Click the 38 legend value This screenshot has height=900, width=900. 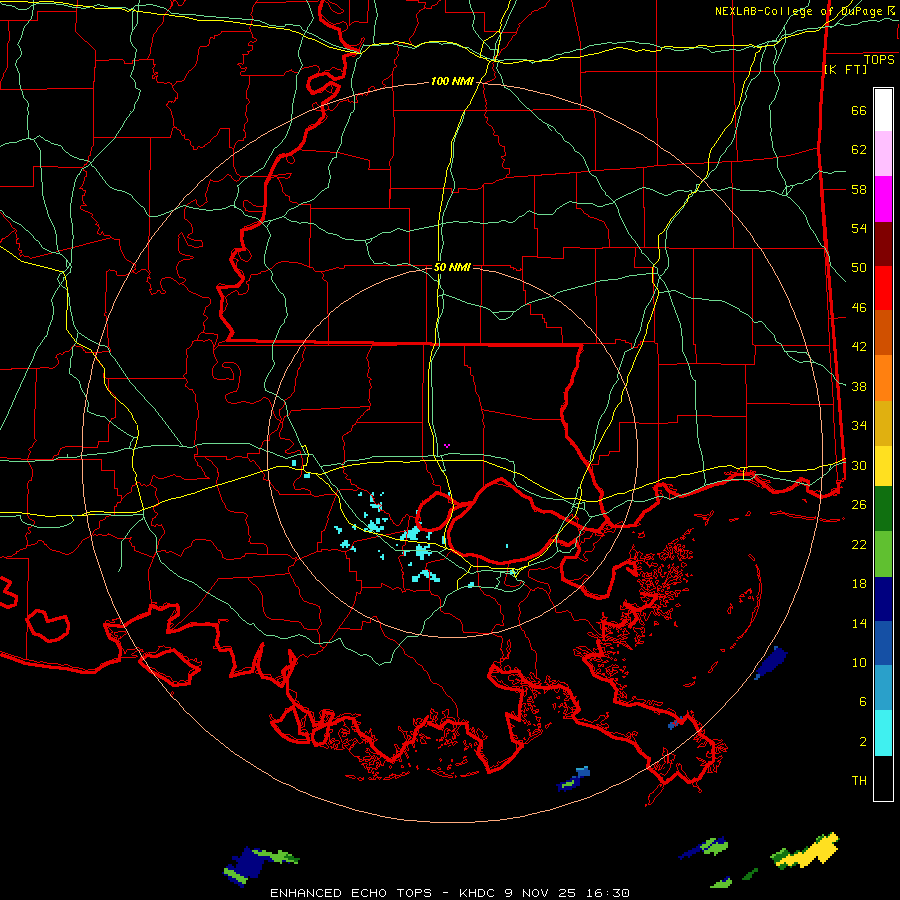click(859, 386)
